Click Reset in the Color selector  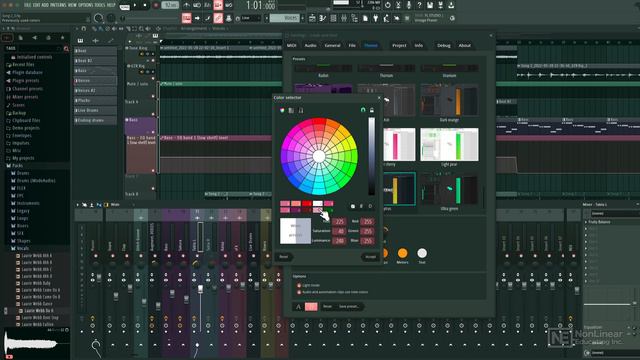click(284, 257)
